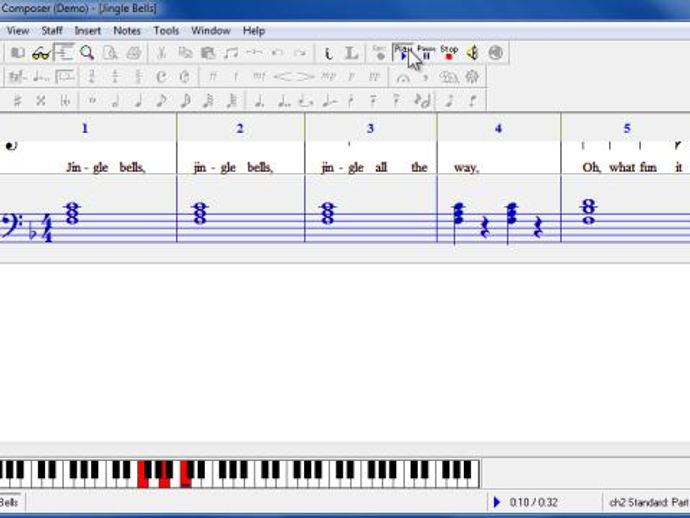Screen dimensions: 690x518
Task: Toggle the double flat accidental
Action: coord(65,101)
